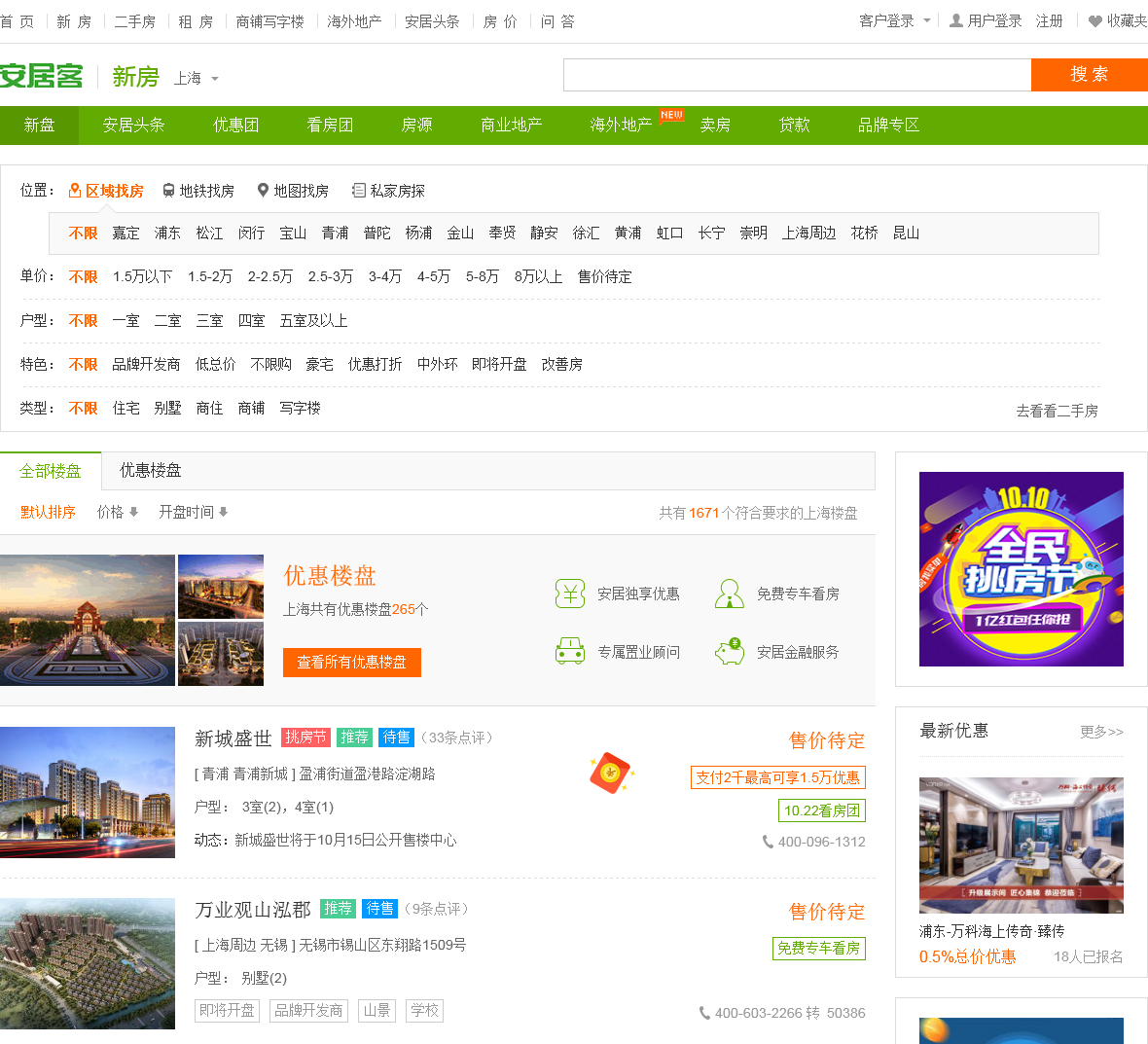The width and height of the screenshot is (1148, 1044).
Task: Click 支付2千最高可享1.5万优惠 offer
Action: [778, 777]
